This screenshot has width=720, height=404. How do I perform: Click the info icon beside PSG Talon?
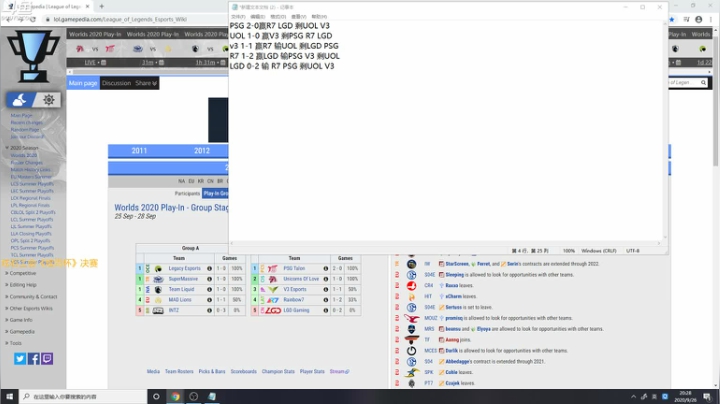(326, 269)
